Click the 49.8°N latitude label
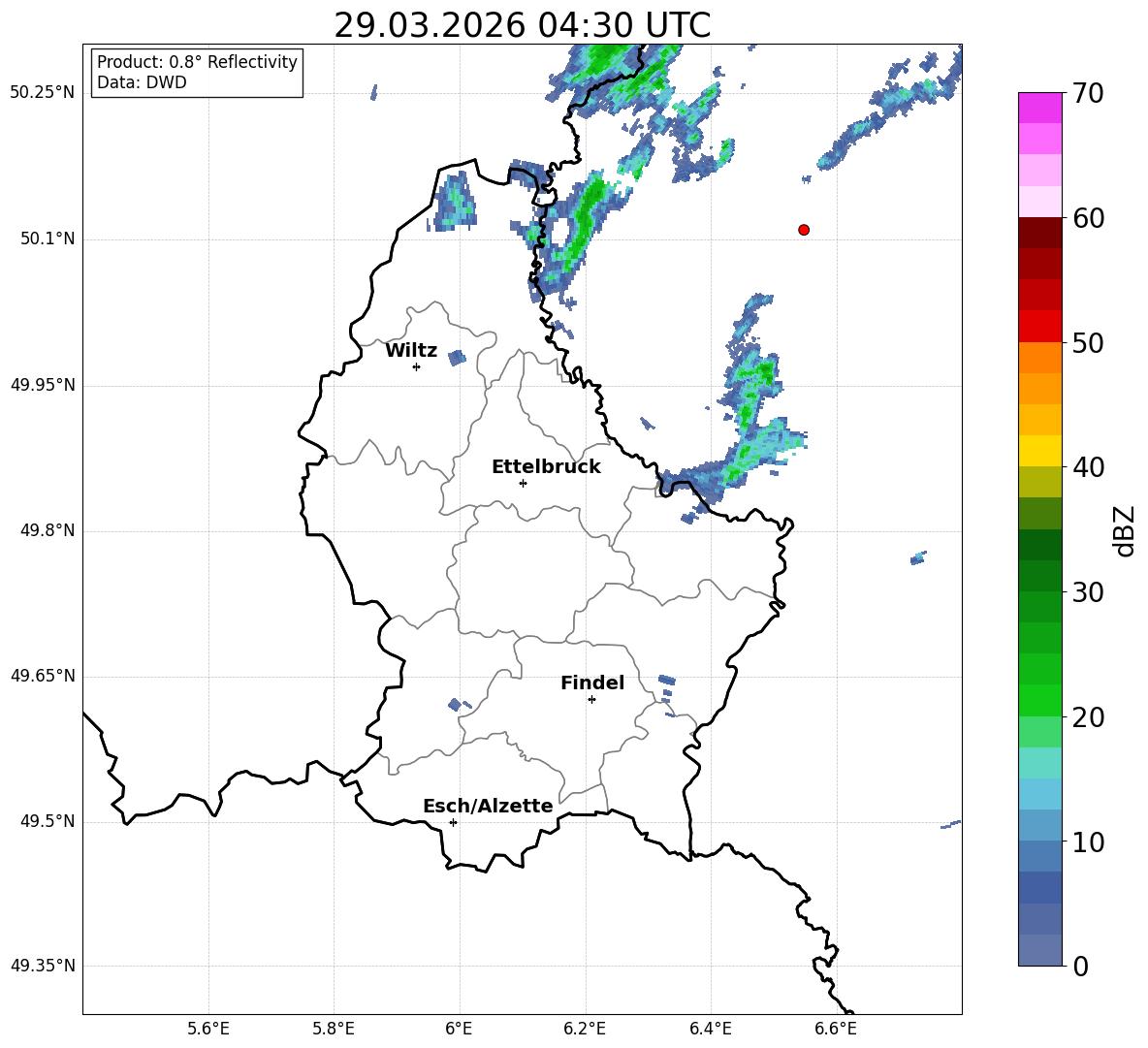The image size is (1148, 1048). [48, 530]
